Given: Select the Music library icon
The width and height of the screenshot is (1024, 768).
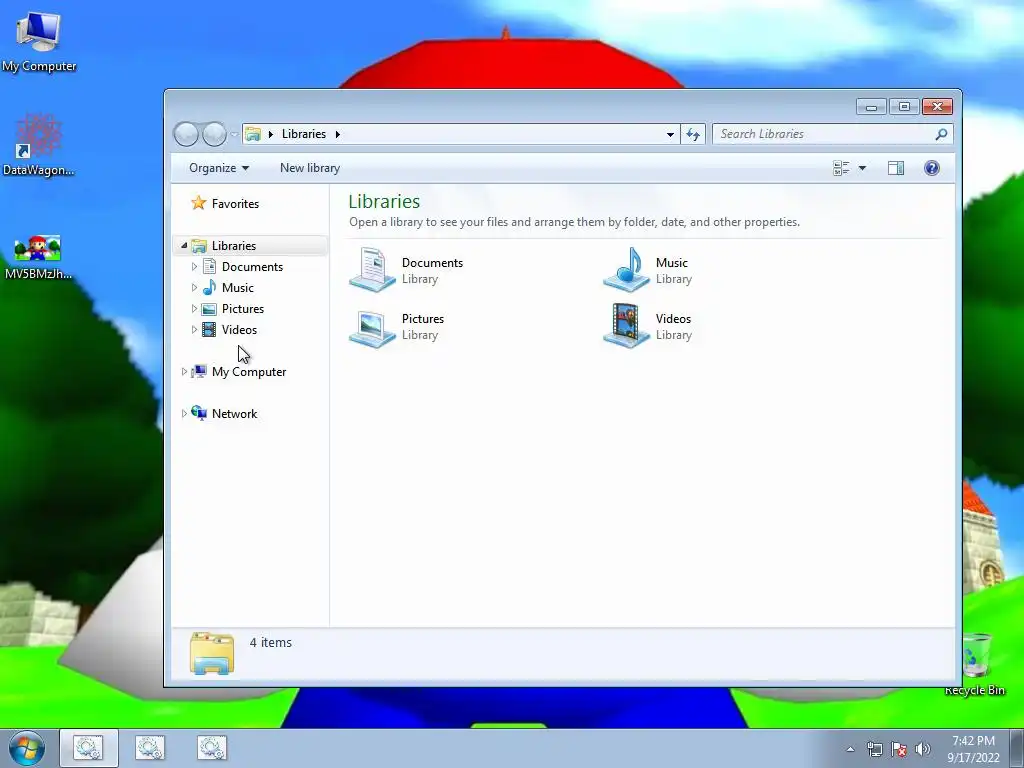Looking at the screenshot, I should [x=626, y=270].
